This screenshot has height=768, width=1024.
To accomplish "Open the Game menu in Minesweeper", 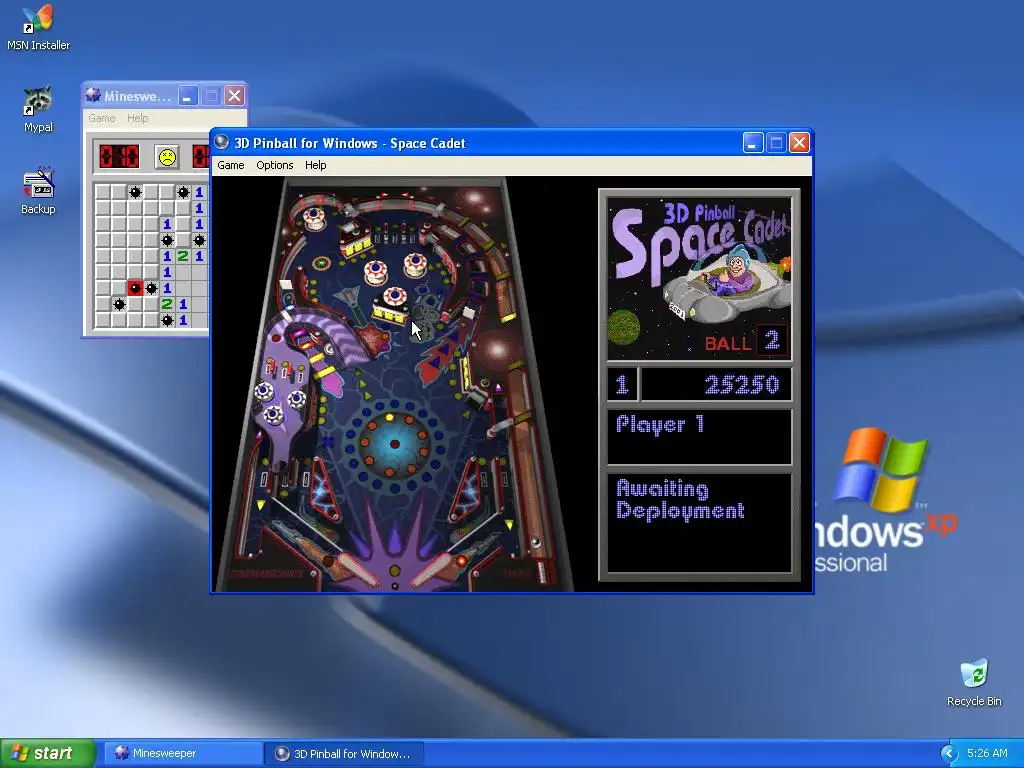I will coord(102,118).
